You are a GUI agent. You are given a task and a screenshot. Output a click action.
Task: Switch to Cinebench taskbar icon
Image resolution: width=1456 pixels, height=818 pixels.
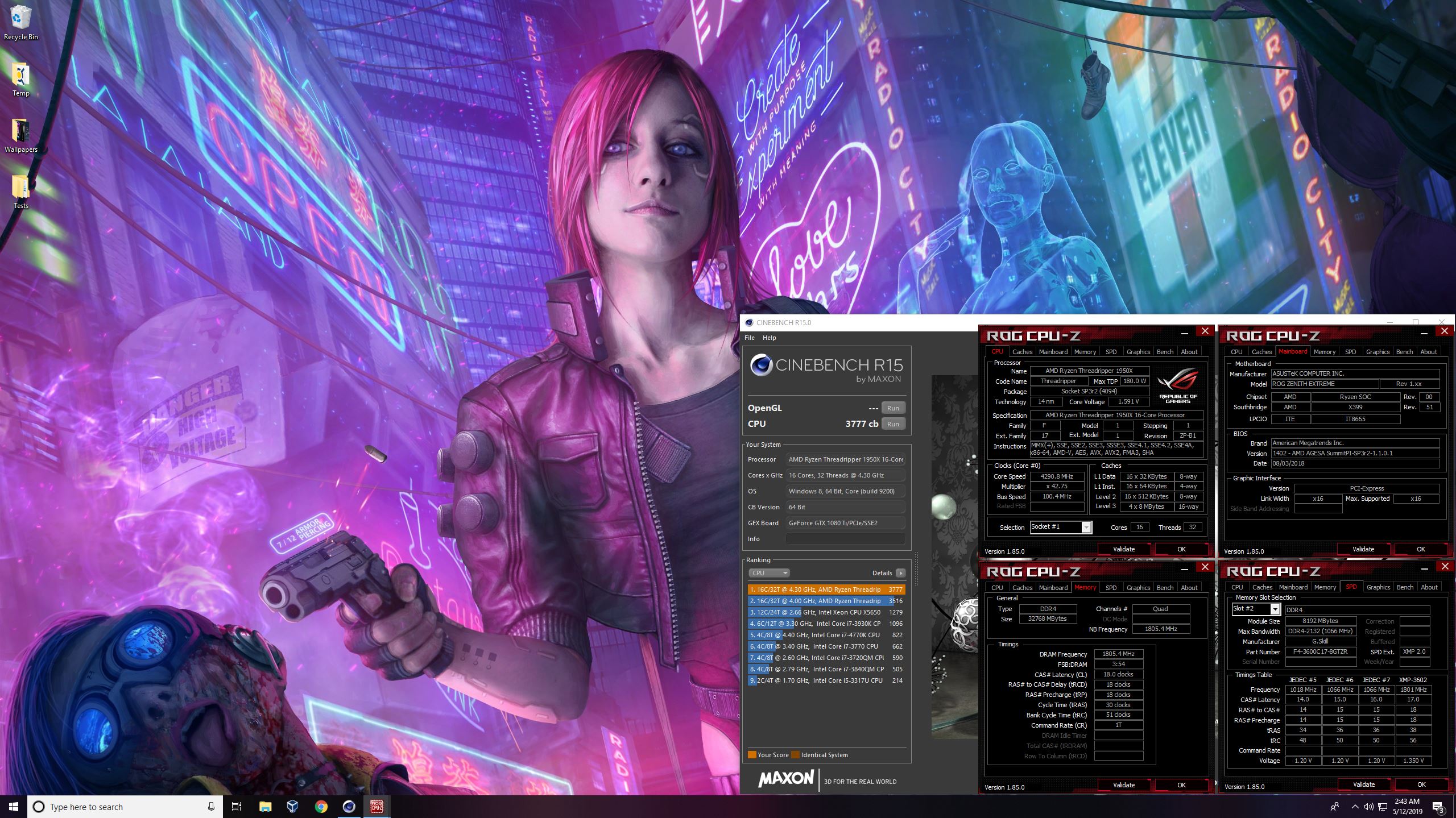349,807
